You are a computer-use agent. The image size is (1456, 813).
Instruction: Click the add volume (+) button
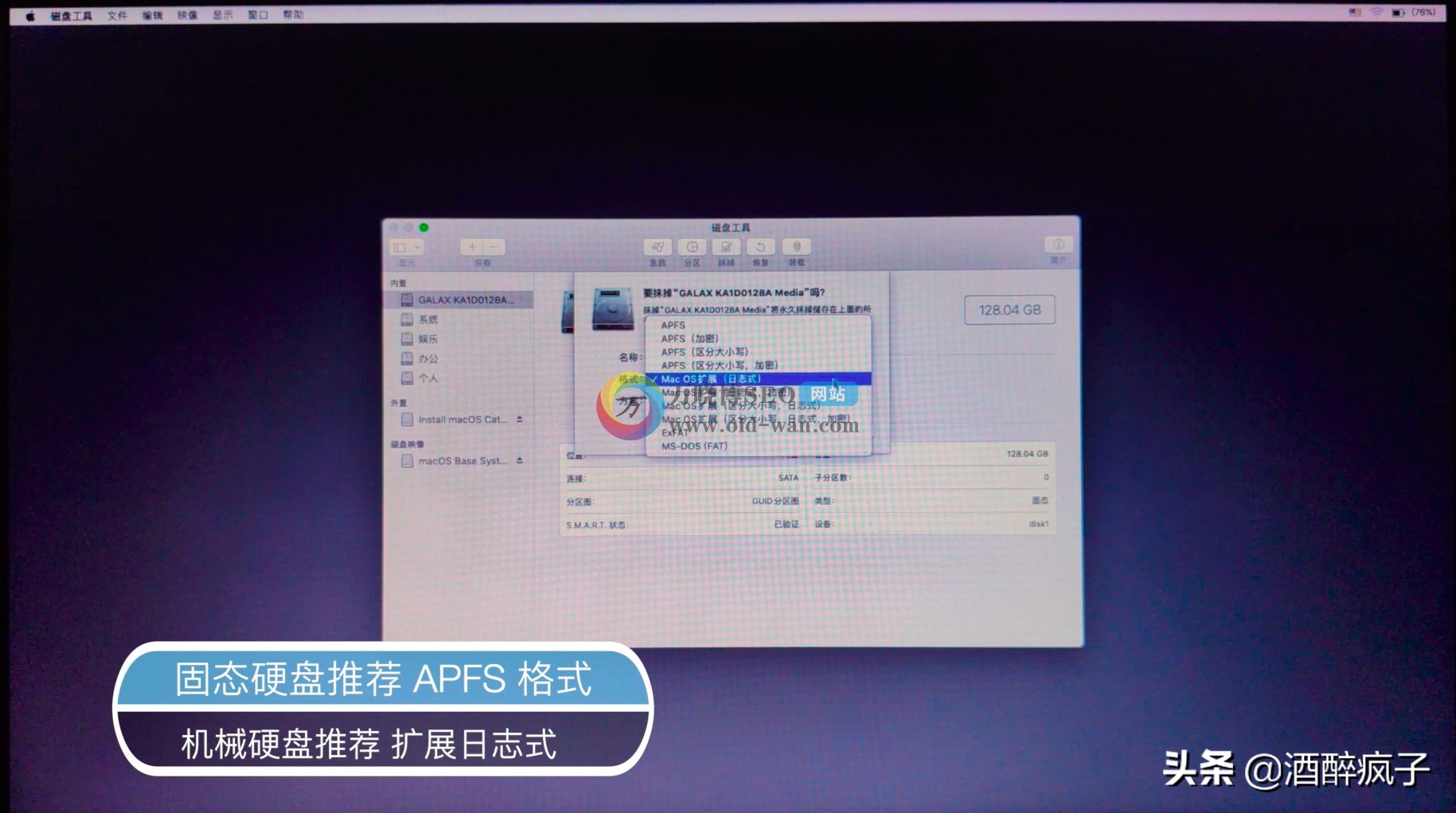[472, 247]
